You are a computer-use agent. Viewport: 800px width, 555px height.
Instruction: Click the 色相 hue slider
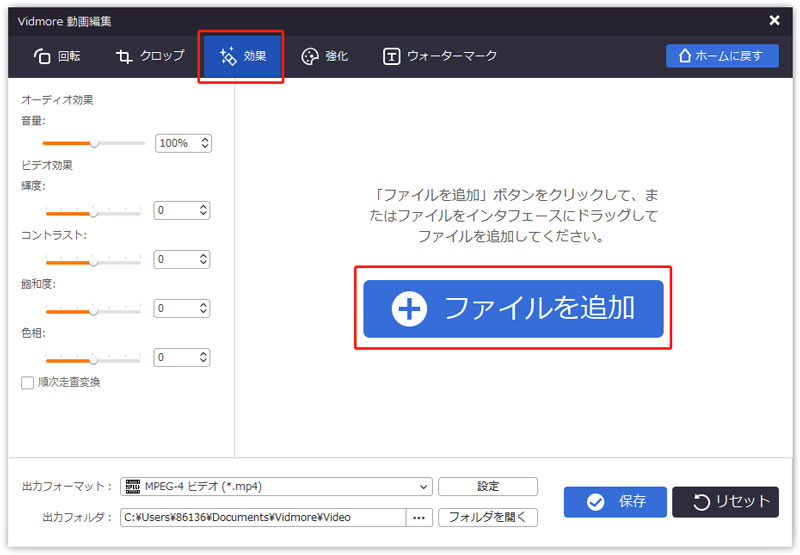click(x=93, y=359)
